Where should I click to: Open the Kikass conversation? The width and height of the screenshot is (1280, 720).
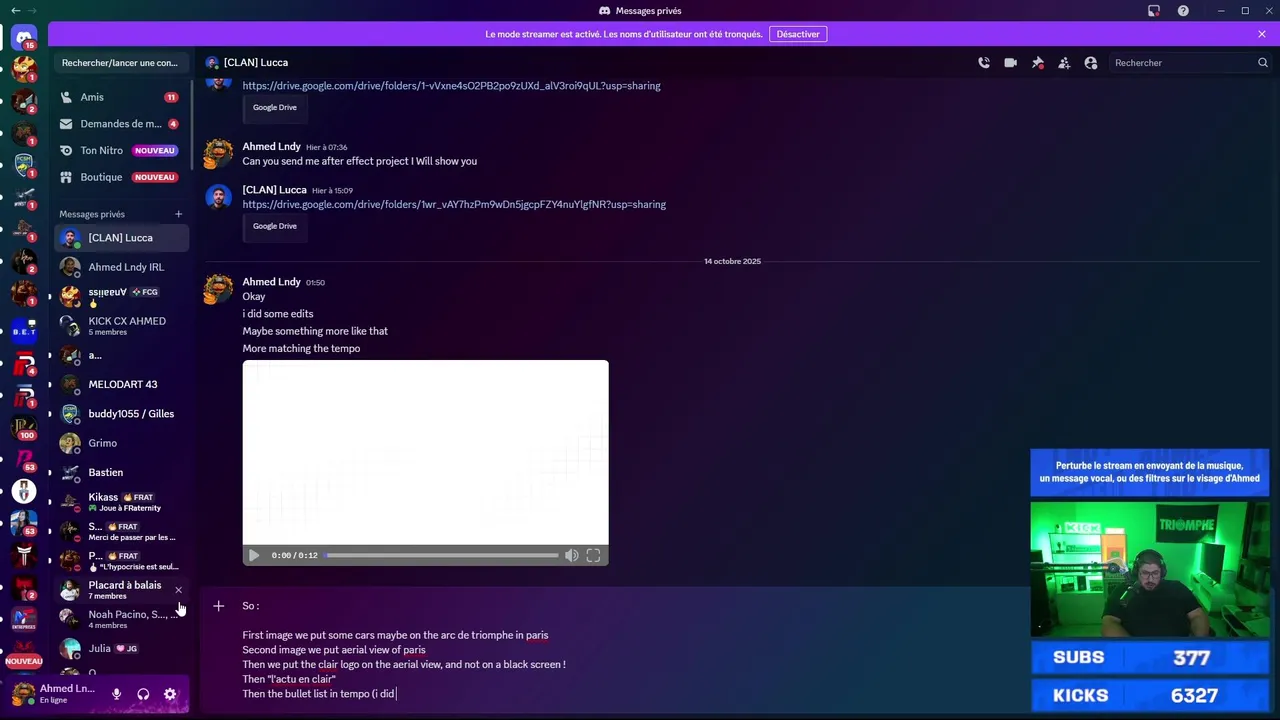121,502
